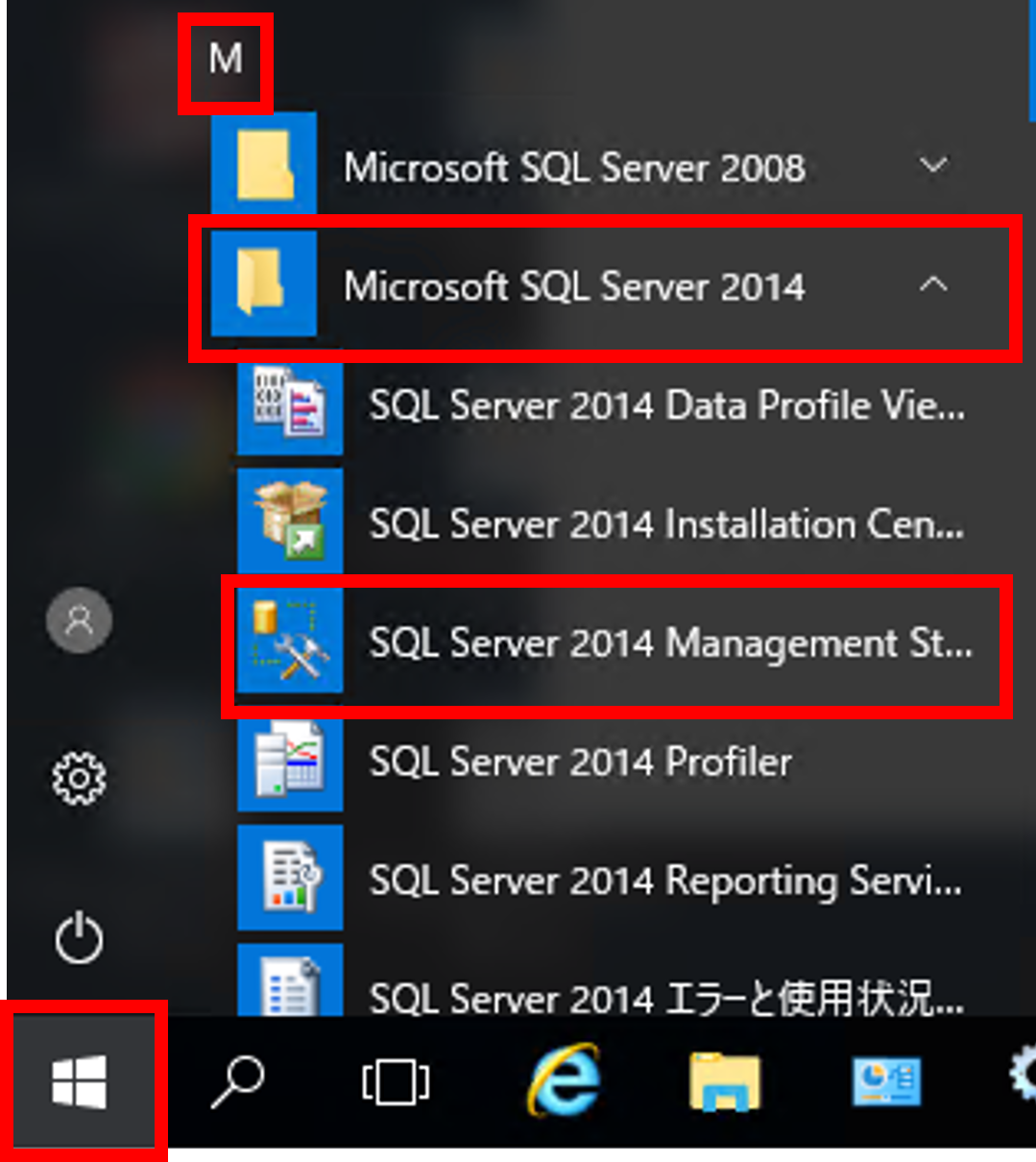Open File Explorer from taskbar
The image size is (1036, 1162).
[x=726, y=1081]
